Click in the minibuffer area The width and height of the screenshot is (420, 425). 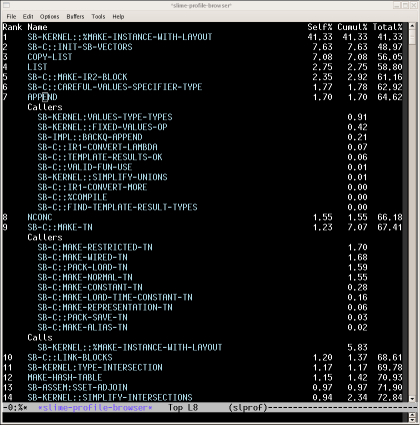pos(205,417)
